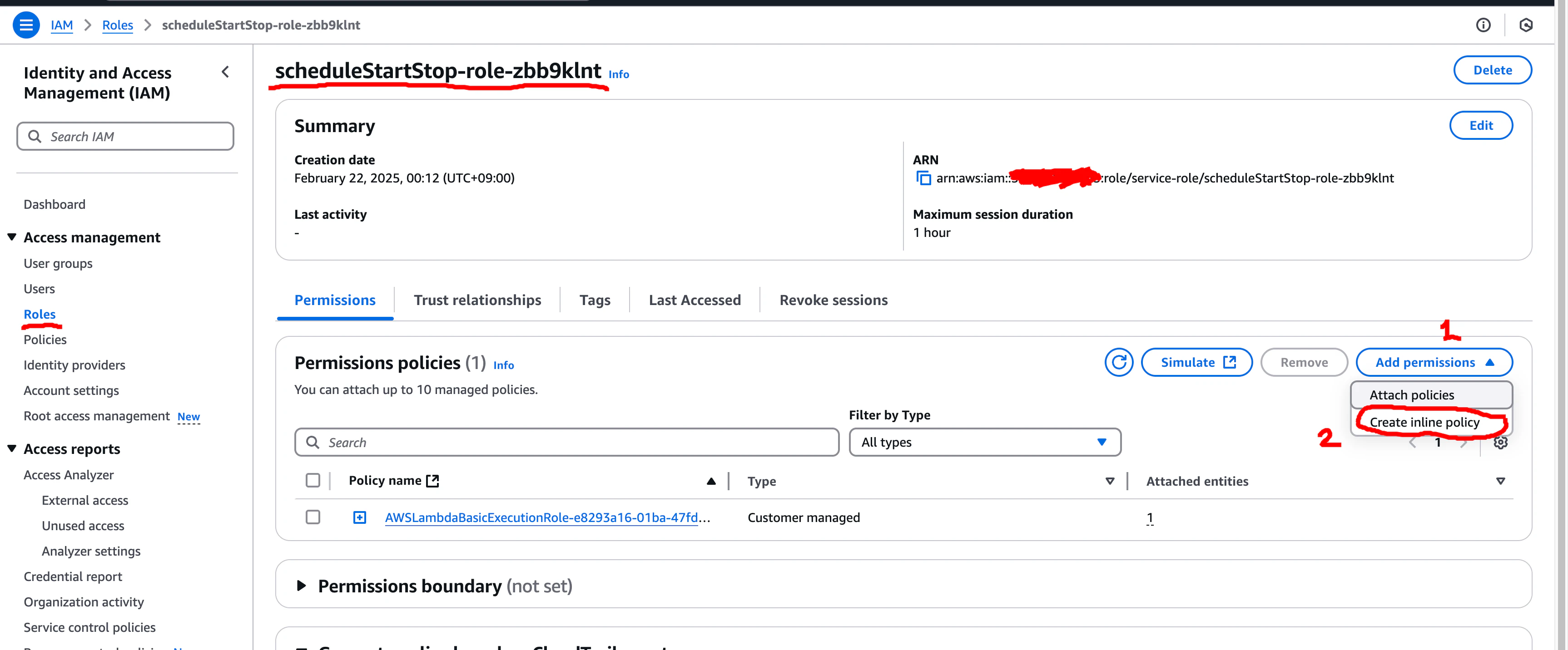Click the Info link beside Permissions policies
This screenshot has width=1568, height=650.
503,365
